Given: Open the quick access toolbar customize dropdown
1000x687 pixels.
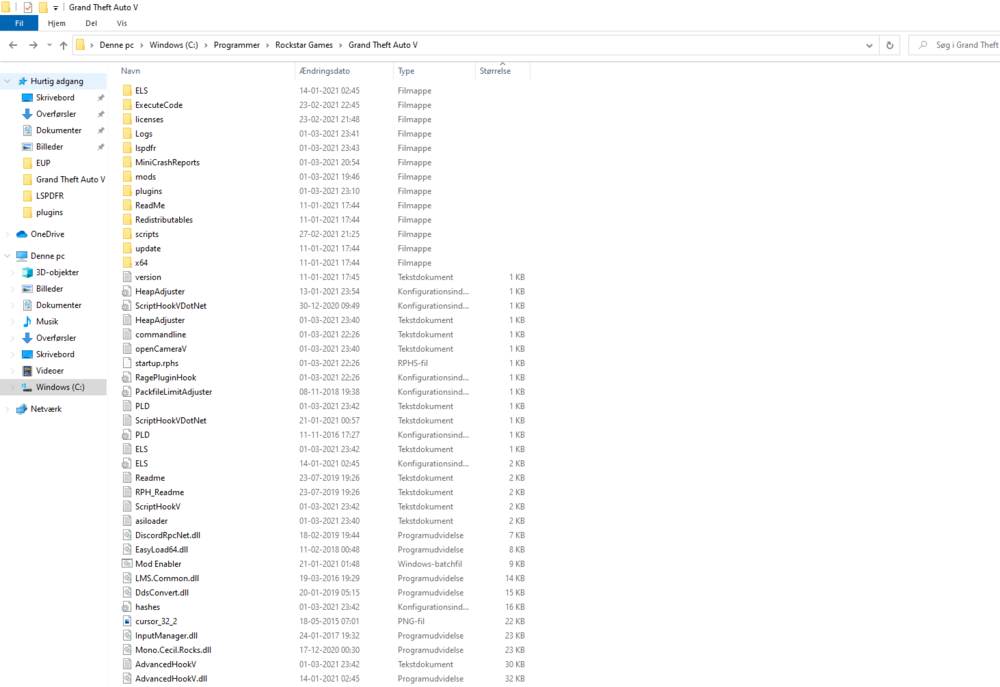Looking at the screenshot, I should pos(55,8).
